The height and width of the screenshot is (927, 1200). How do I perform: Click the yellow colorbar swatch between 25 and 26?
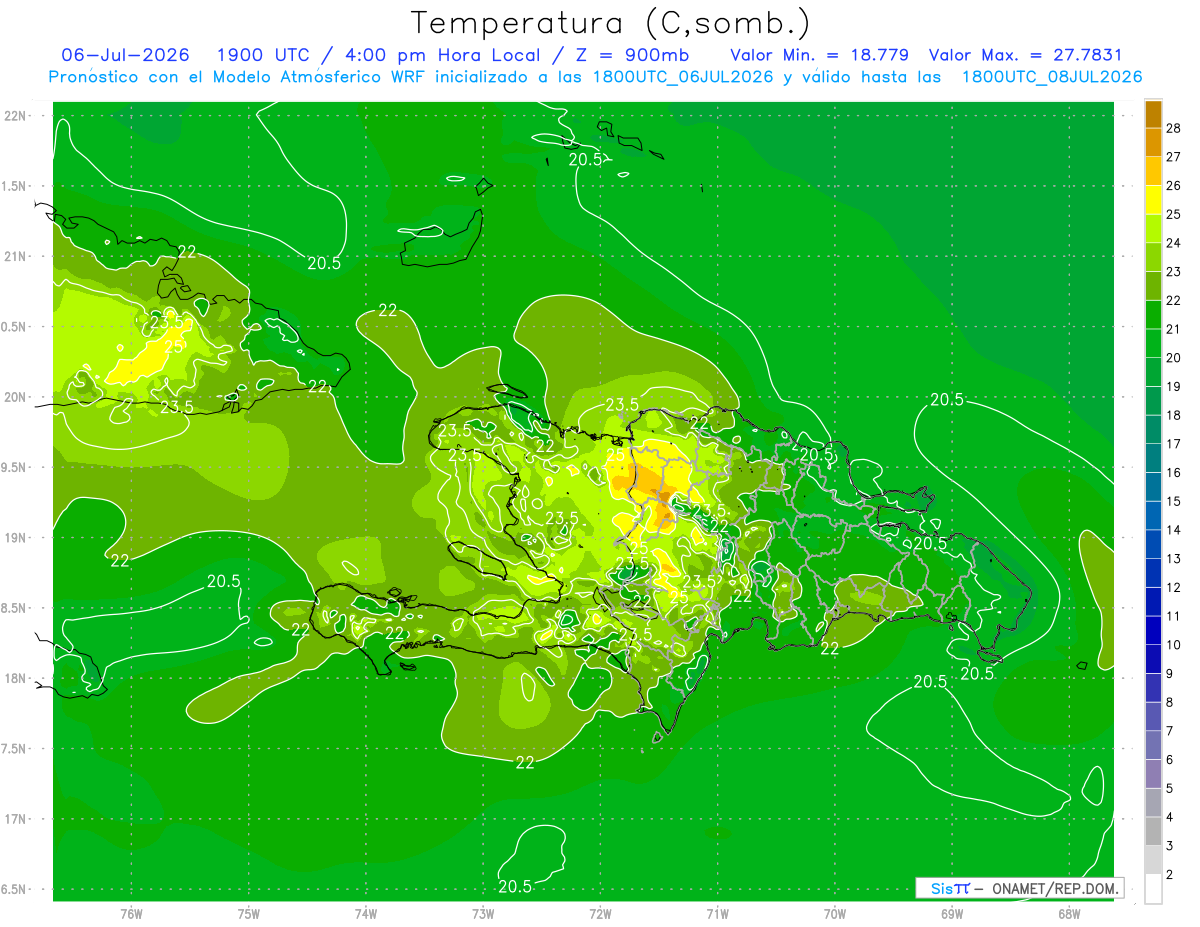point(1153,200)
